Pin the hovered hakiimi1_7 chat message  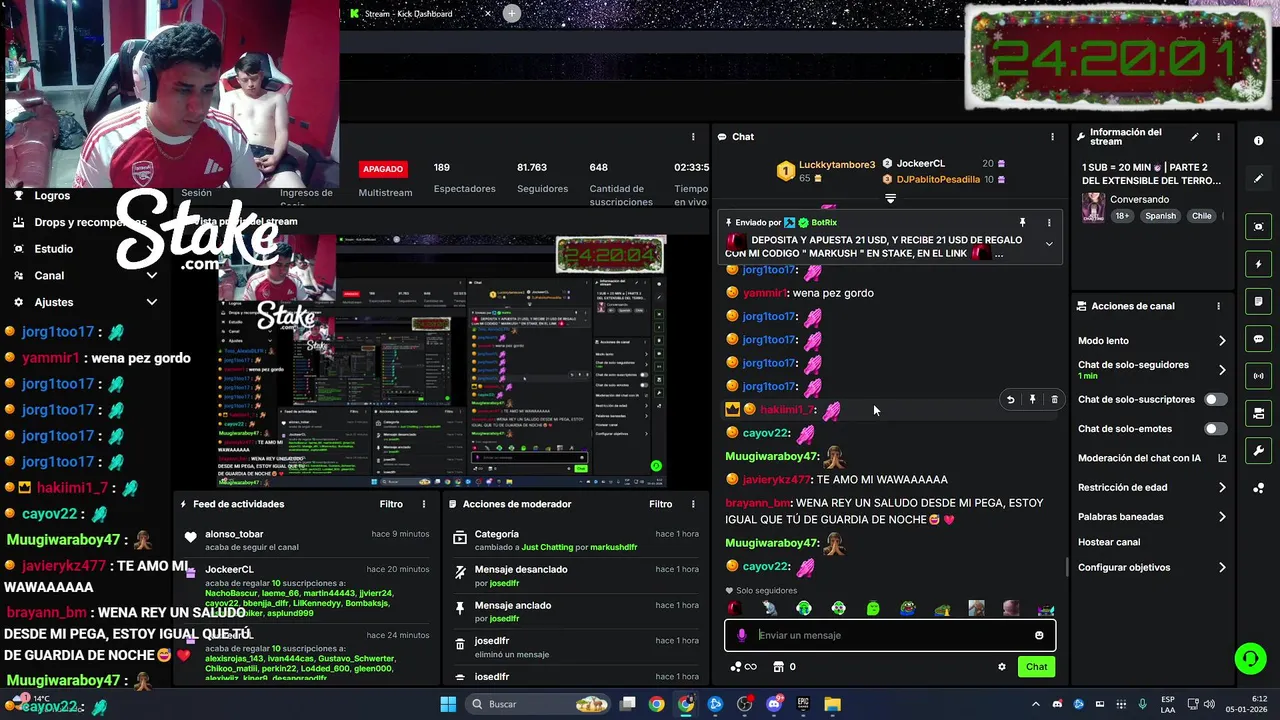click(1032, 400)
